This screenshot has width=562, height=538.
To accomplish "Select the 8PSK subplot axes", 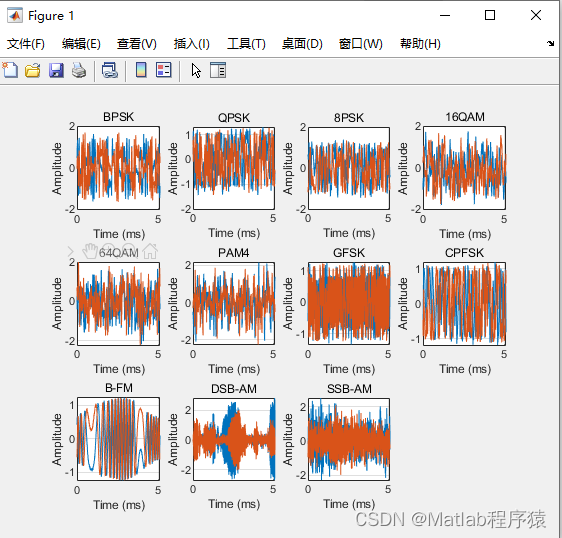I will click(x=349, y=168).
